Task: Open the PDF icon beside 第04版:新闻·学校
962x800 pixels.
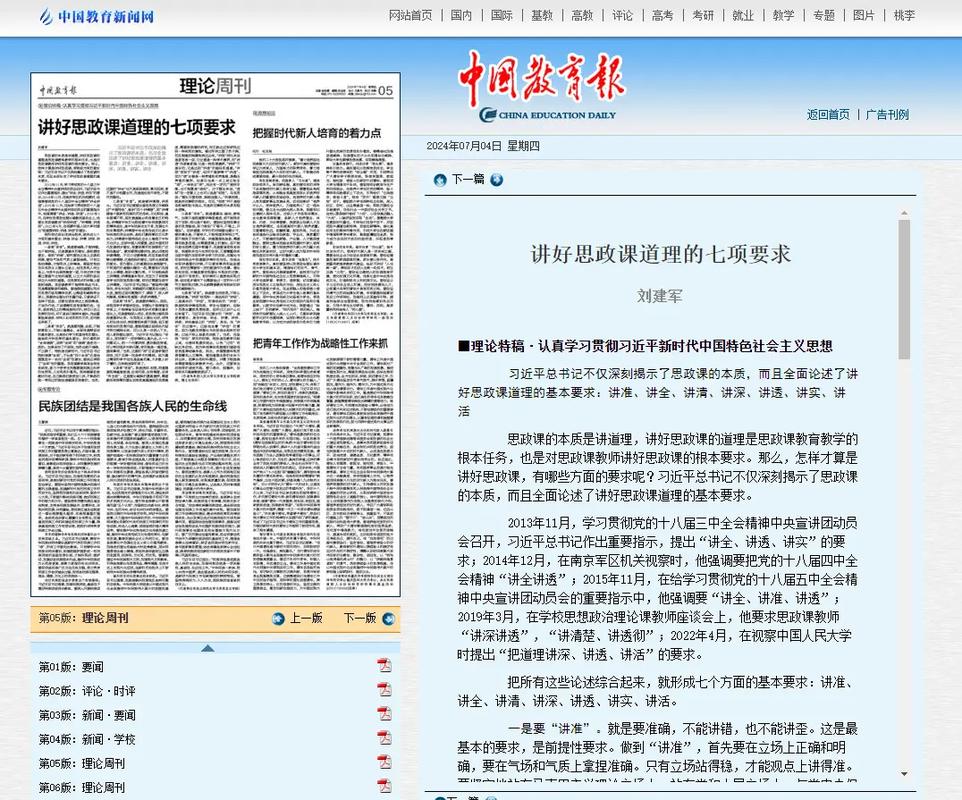Action: (x=384, y=738)
